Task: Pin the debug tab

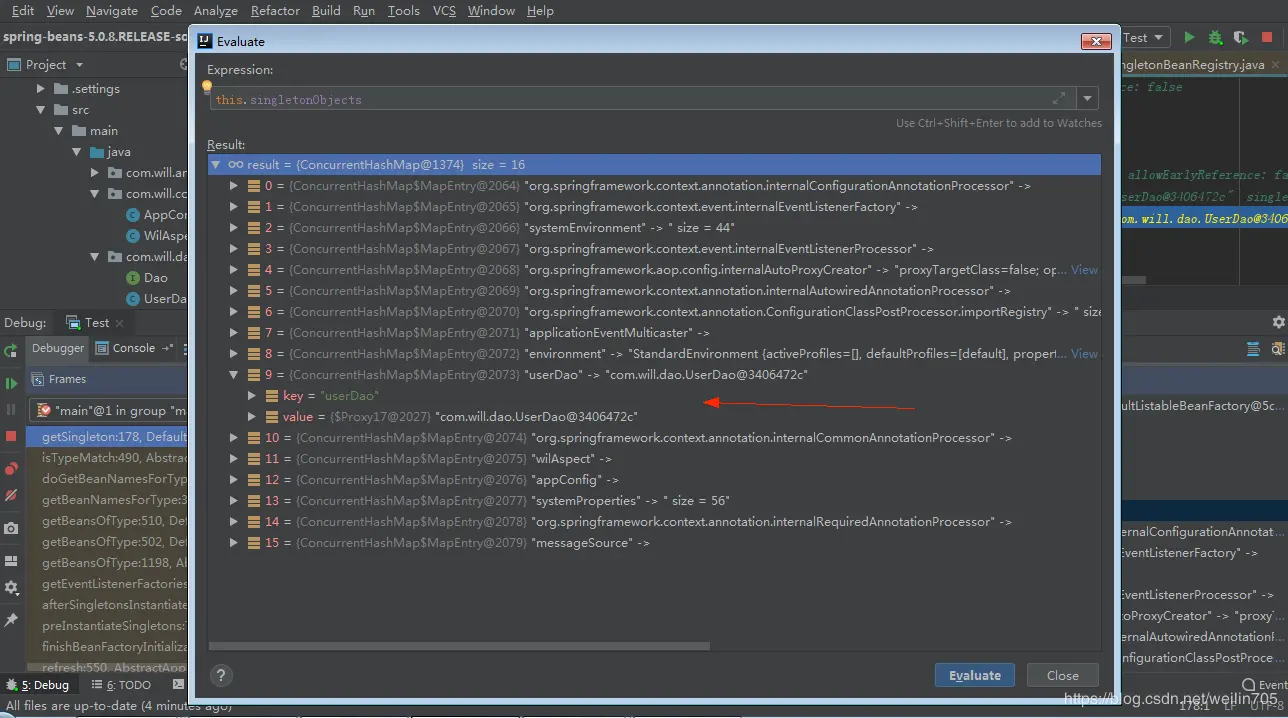Action: [x=11, y=620]
